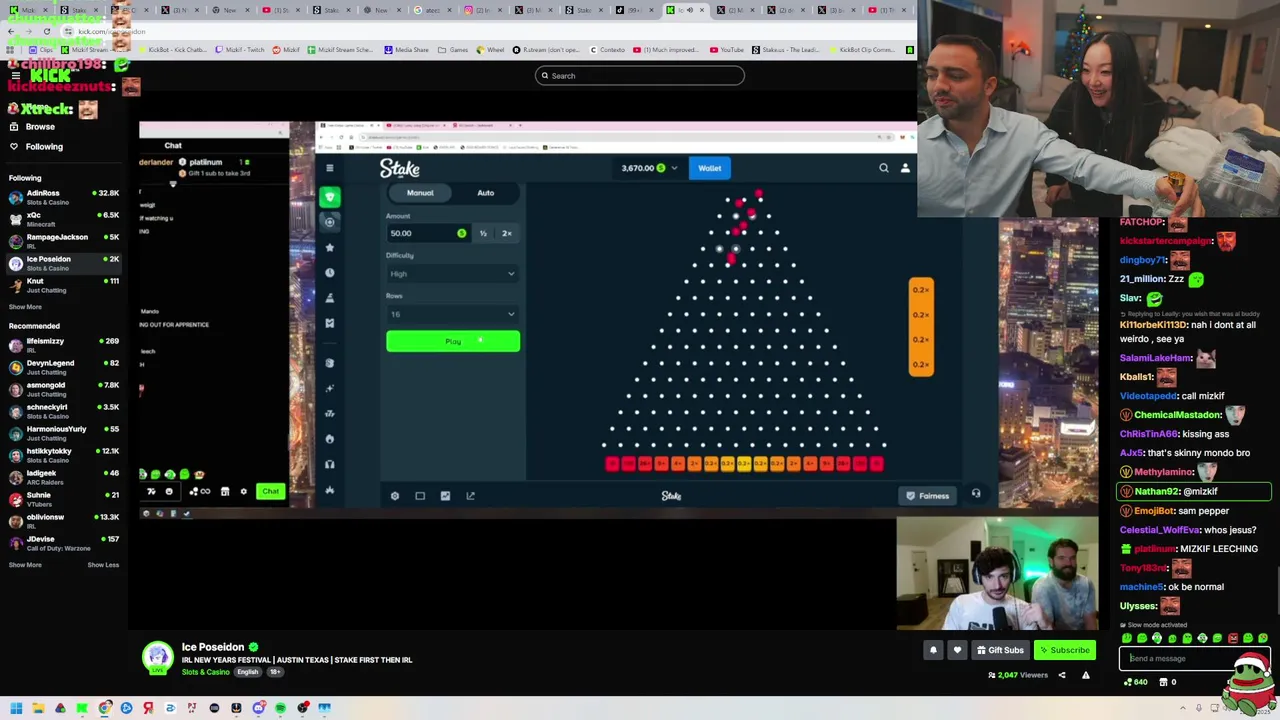This screenshot has height=720, width=1280.
Task: Click the heart follow button under stream
Action: [x=957, y=650]
